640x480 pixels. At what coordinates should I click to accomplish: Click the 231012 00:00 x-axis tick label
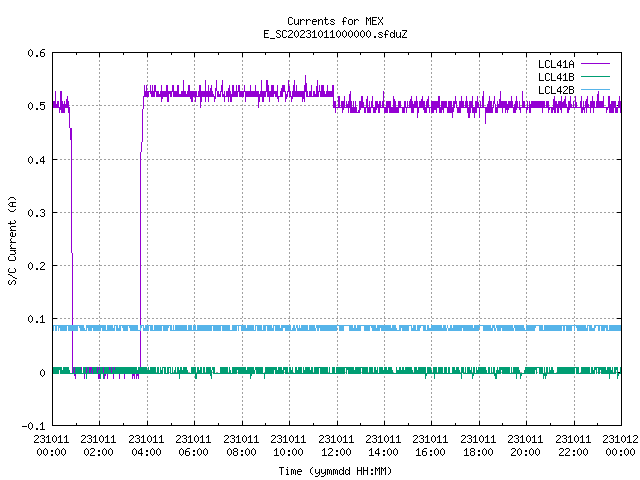[x=620, y=446]
